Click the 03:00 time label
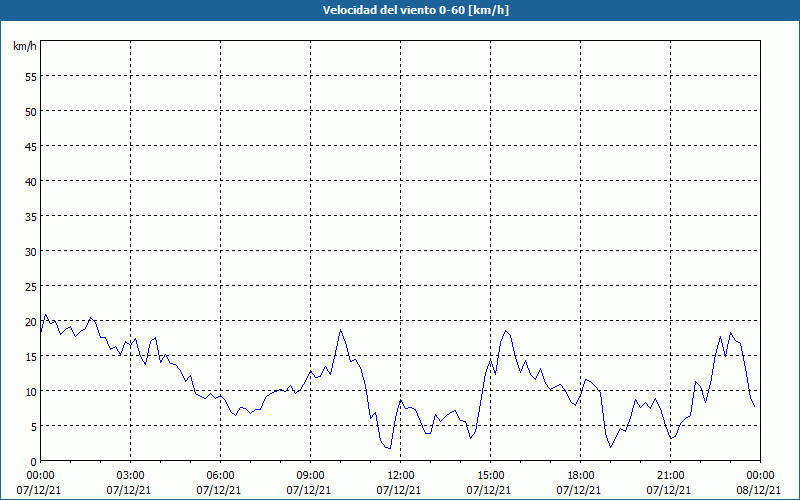Screen dimensions: 800x500 130,475
